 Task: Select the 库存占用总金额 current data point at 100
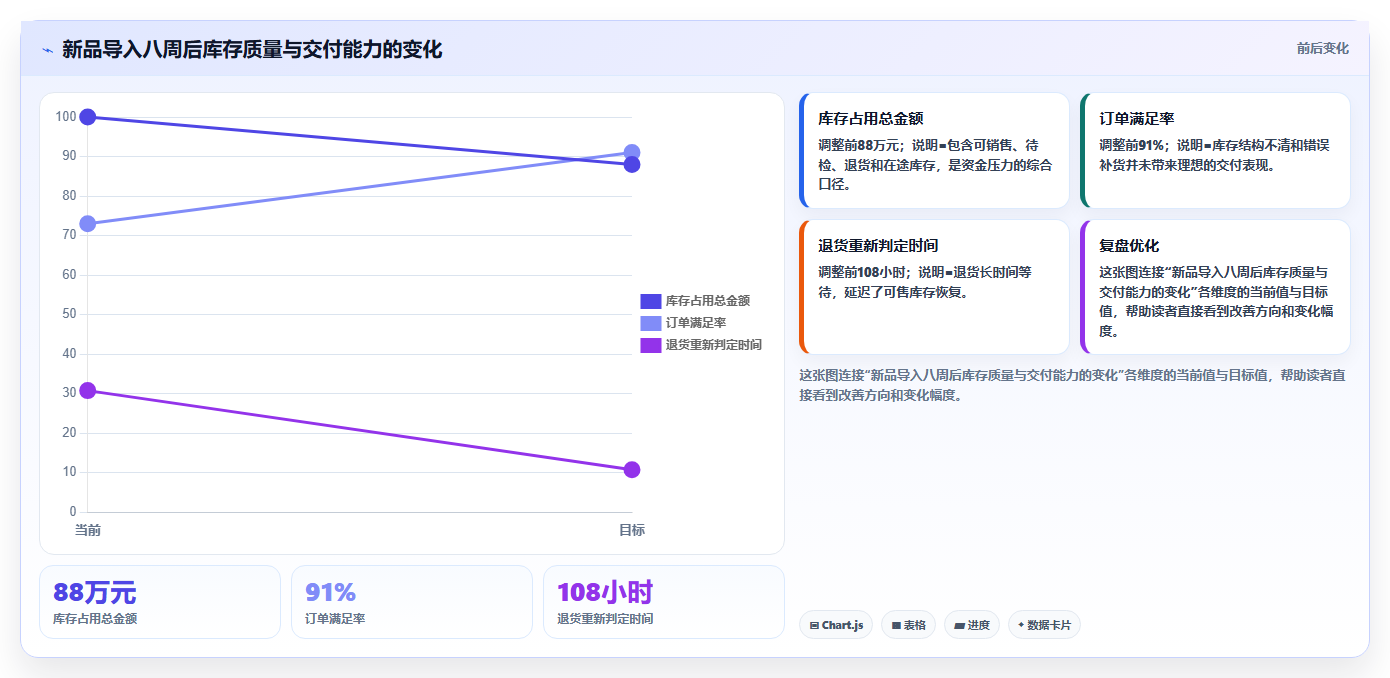[x=88, y=117]
